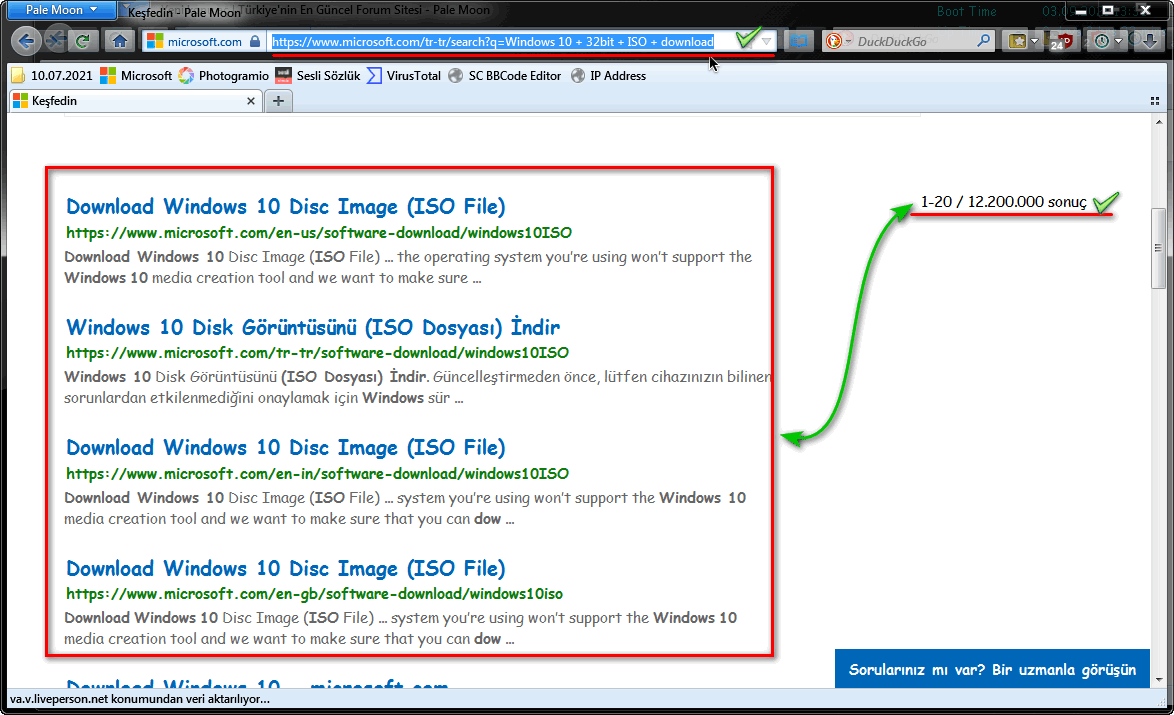Click the page scrollbar up arrow
This screenshot has height=715, width=1174.
(1159, 121)
